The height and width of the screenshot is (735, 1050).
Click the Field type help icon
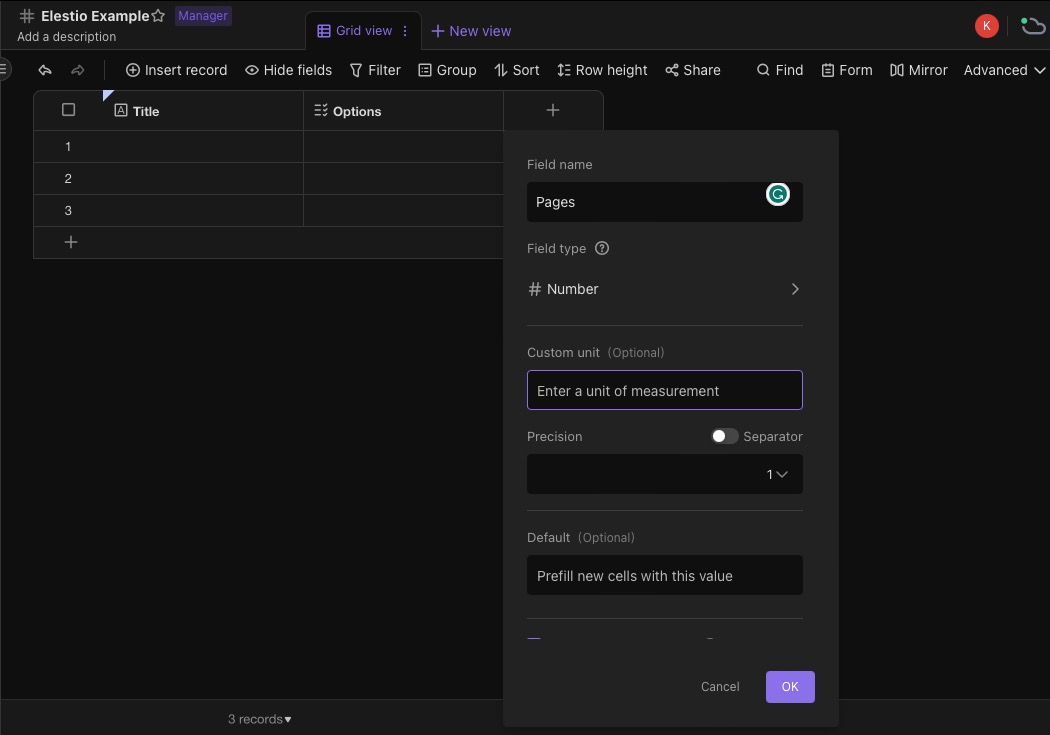tap(602, 248)
